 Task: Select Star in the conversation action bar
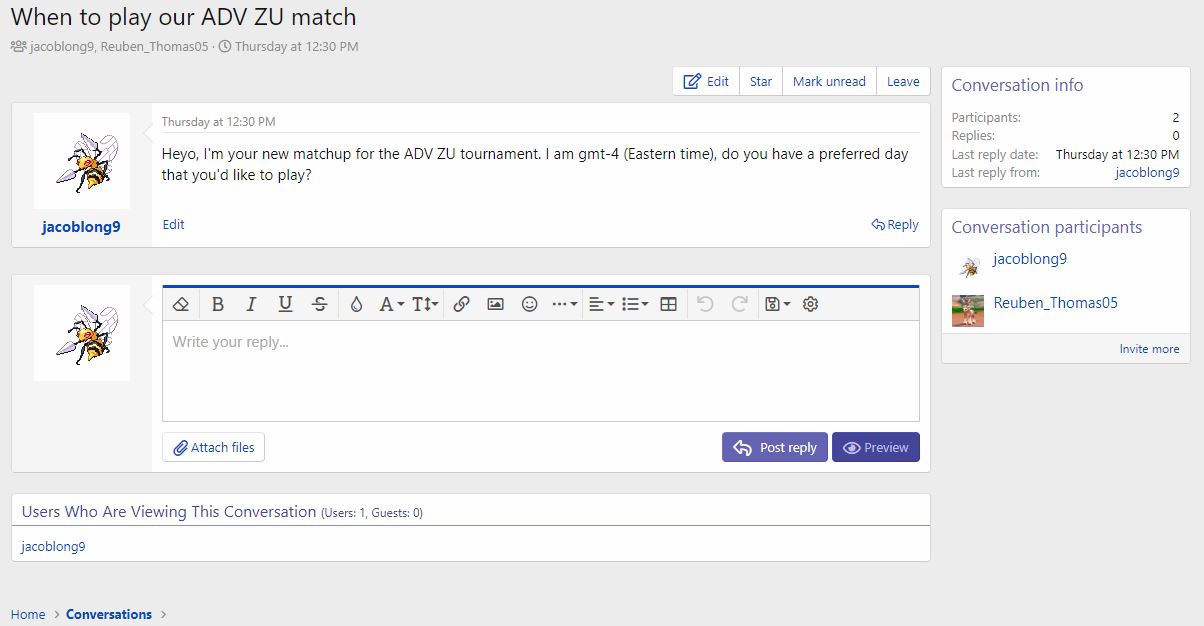pyautogui.click(x=761, y=82)
